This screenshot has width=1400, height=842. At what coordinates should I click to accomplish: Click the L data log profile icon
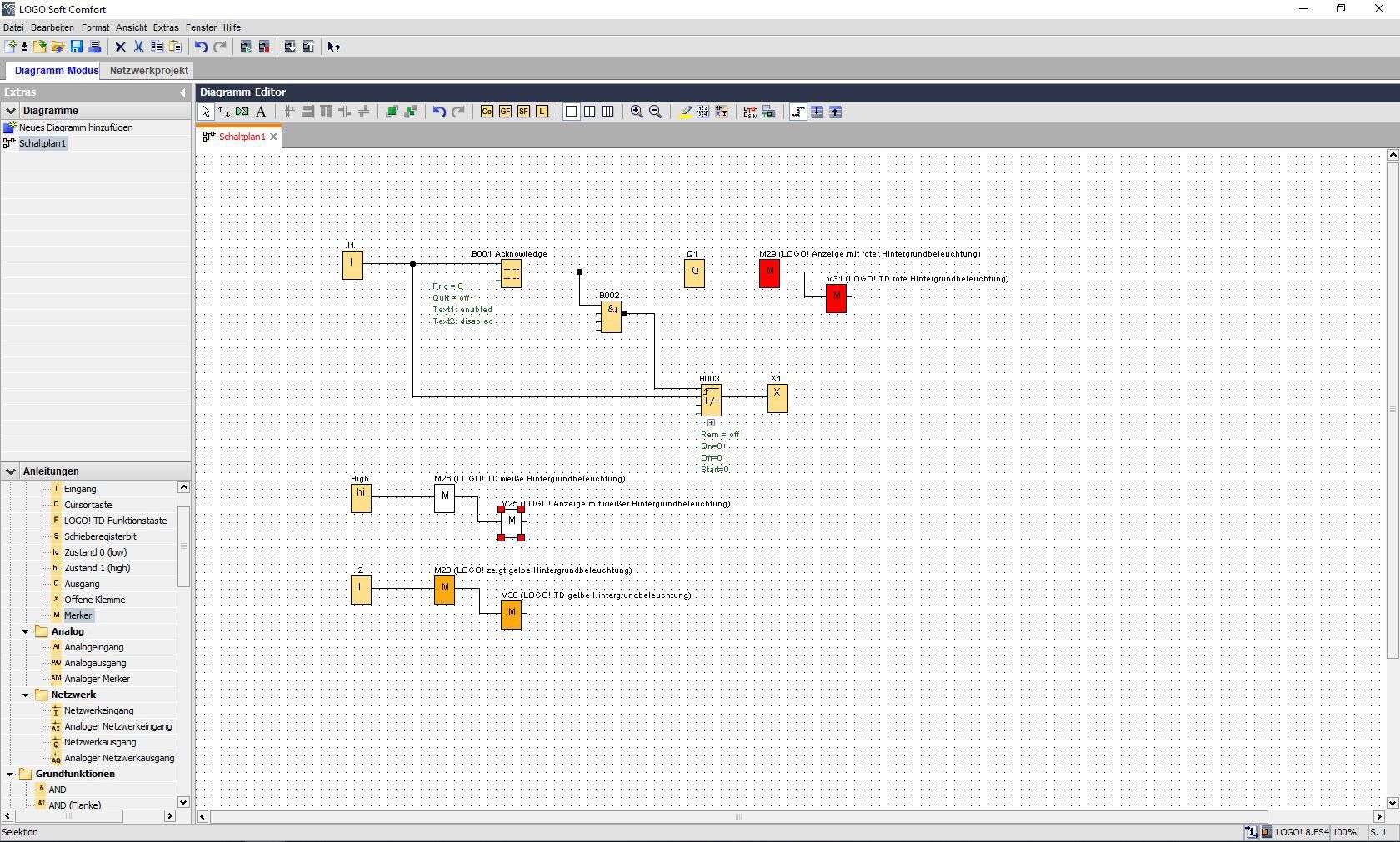(542, 112)
